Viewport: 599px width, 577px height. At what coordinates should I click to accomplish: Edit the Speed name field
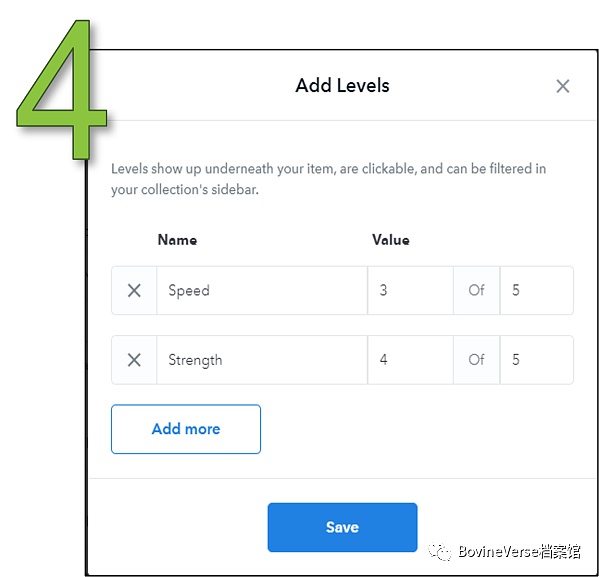[x=262, y=290]
